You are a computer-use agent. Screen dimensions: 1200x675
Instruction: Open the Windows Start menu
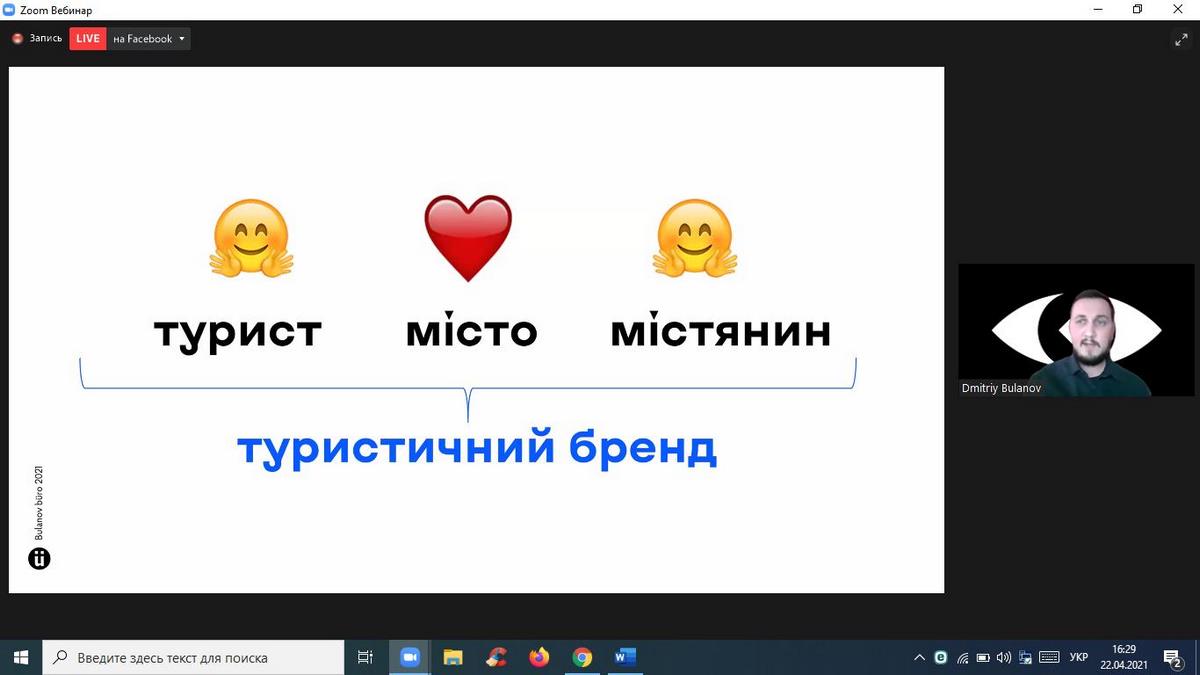coord(20,657)
